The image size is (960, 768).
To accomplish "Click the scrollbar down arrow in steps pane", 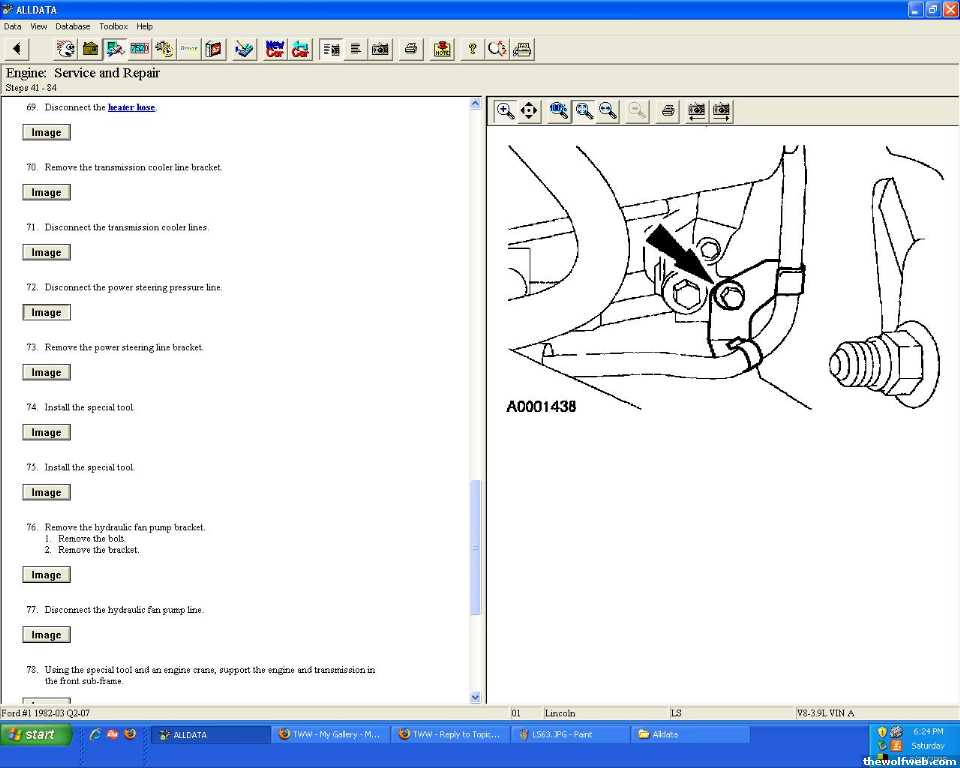I will (x=475, y=697).
